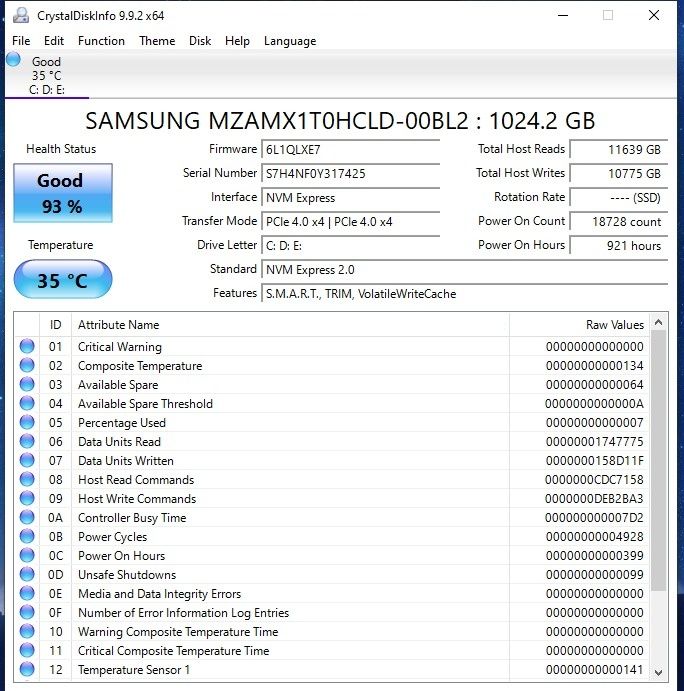
Task: Click the CrystalDiskInfo app icon in title bar
Action: tap(21, 16)
